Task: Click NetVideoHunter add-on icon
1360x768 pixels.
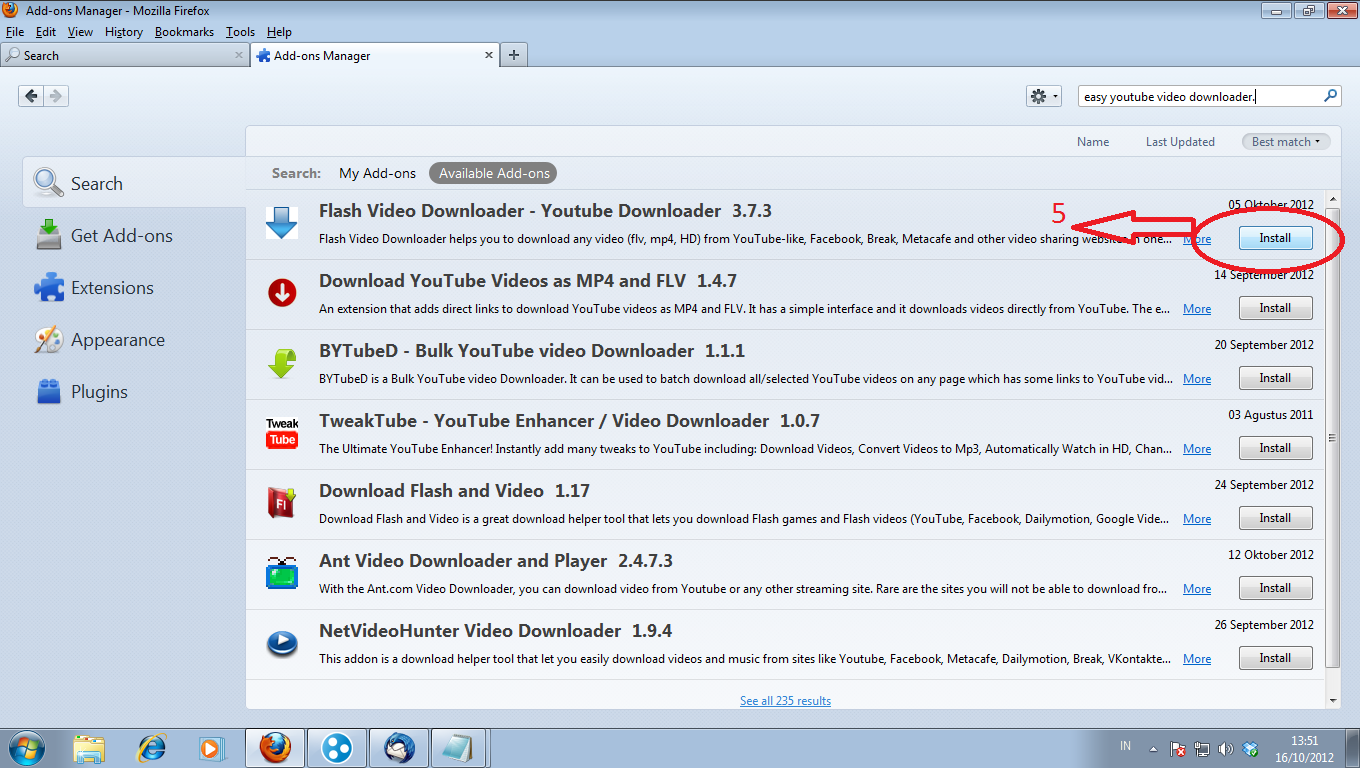Action: [x=282, y=643]
